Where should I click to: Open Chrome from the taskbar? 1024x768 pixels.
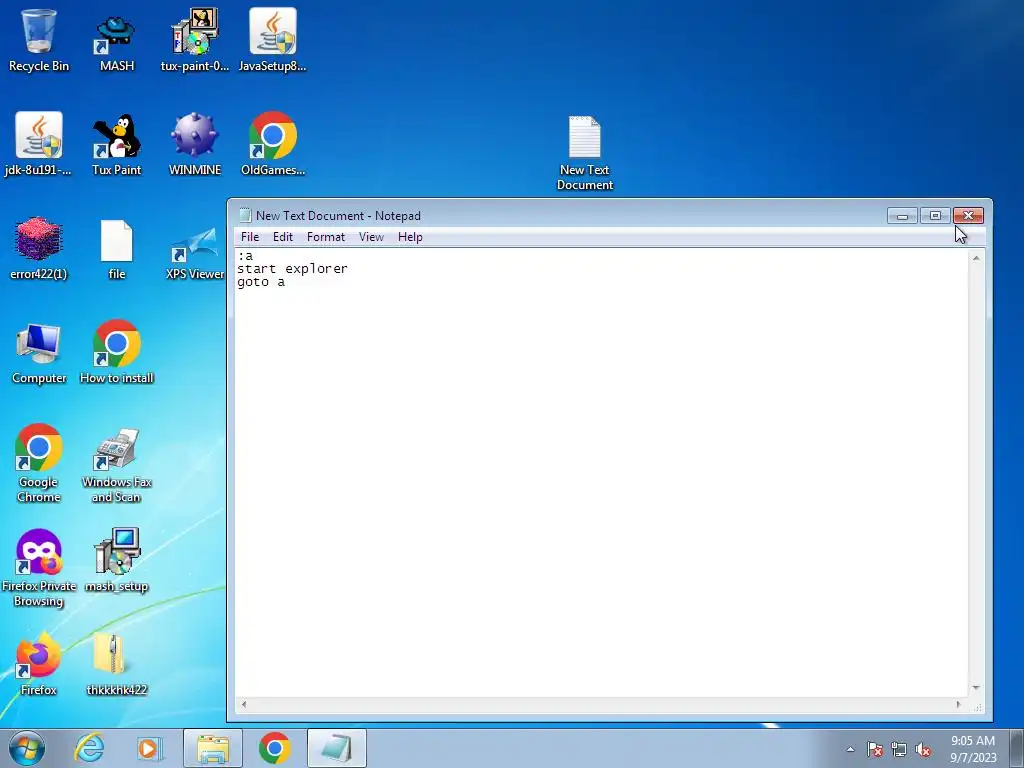[x=274, y=748]
